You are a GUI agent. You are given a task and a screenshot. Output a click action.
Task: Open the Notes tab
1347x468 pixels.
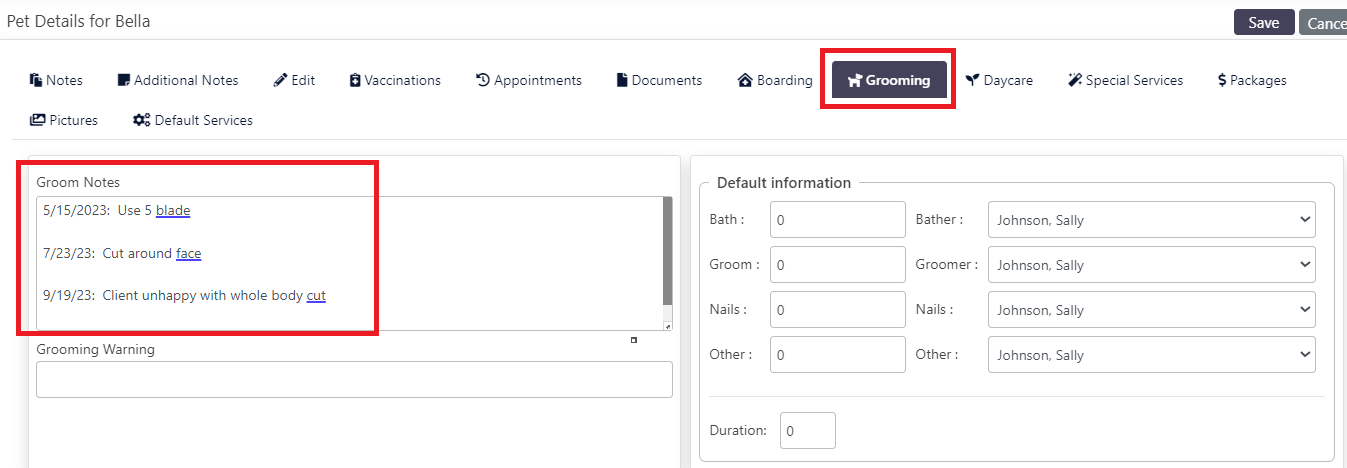56,80
